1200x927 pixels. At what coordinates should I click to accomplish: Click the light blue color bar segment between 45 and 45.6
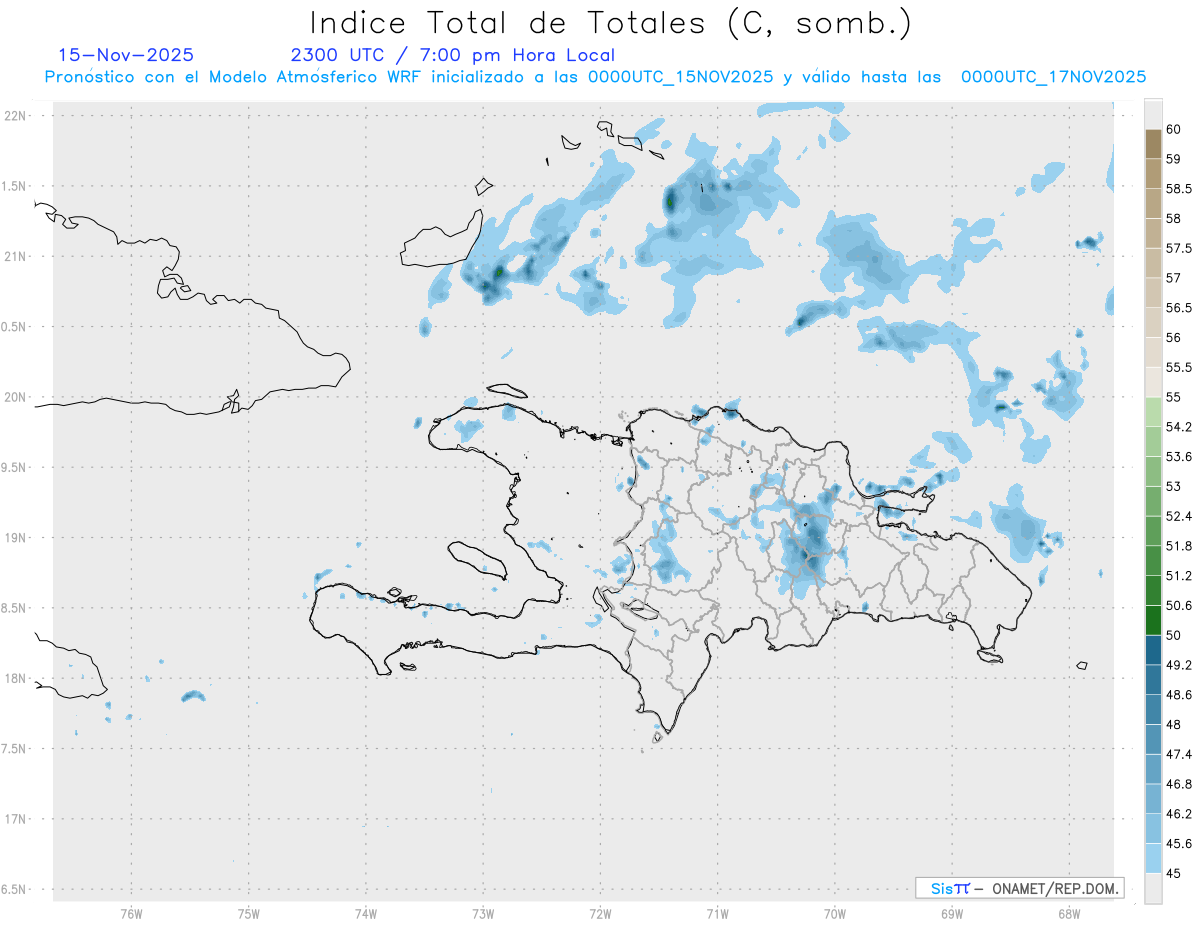1153,858
